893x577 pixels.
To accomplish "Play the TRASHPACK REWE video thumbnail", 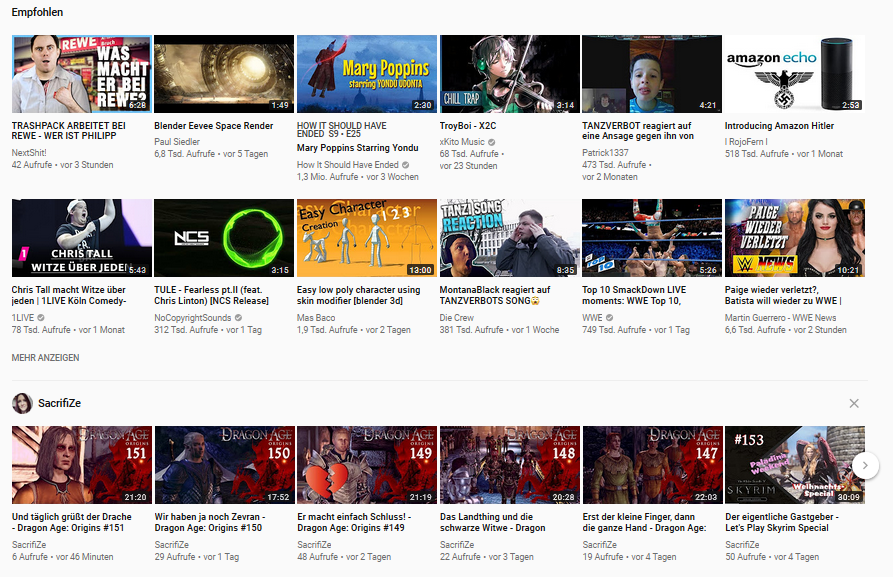I will click(82, 74).
